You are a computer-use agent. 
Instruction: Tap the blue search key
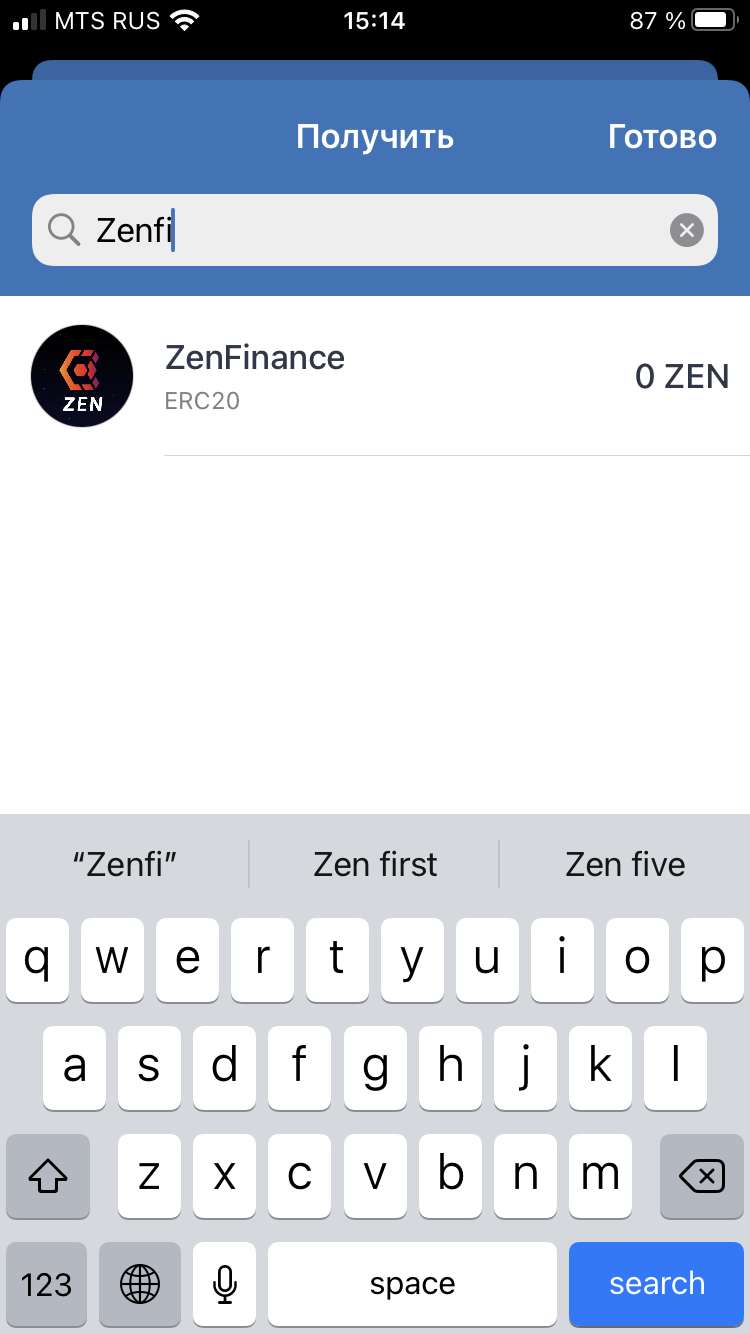(657, 1284)
